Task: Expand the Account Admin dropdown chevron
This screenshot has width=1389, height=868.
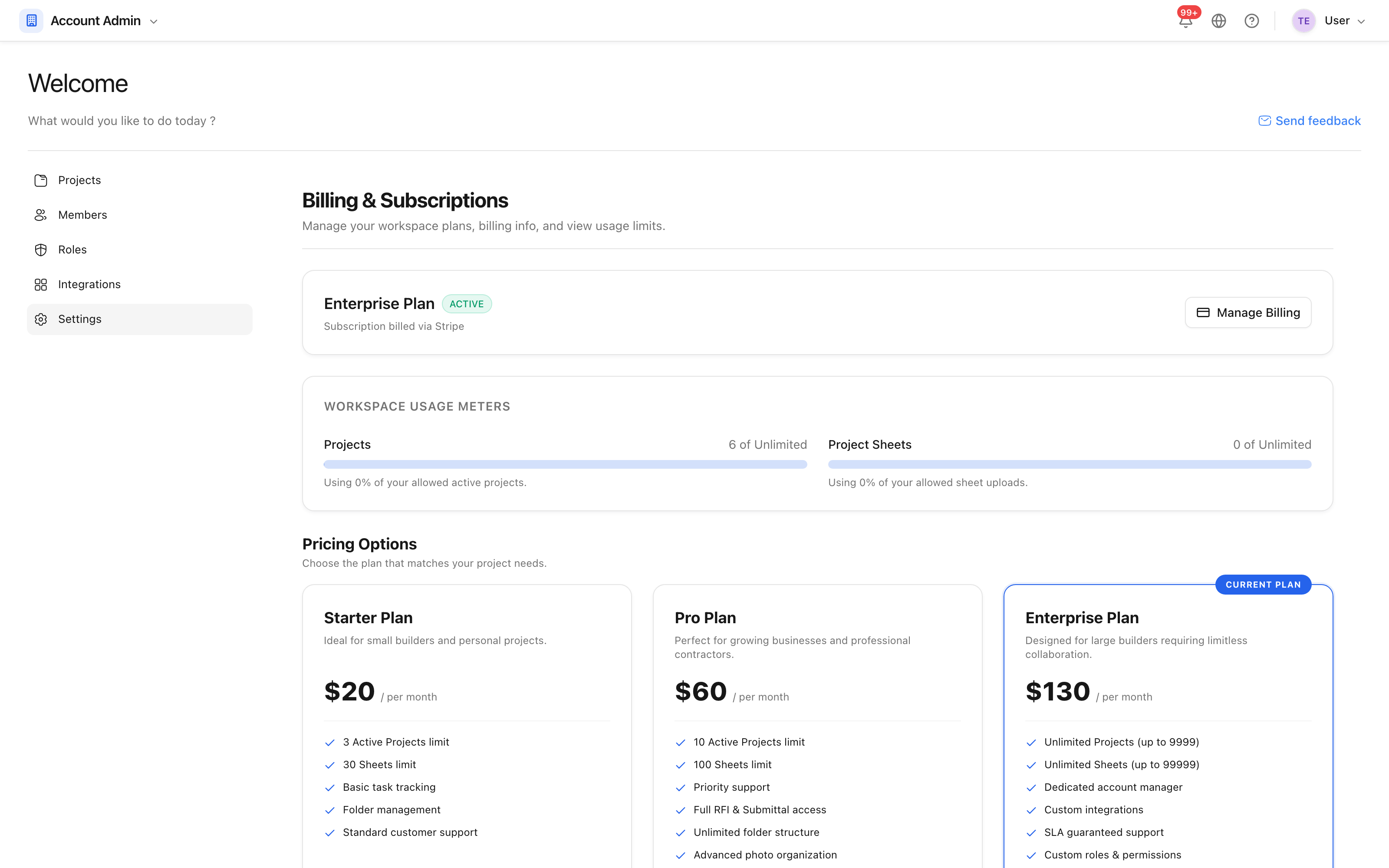Action: click(154, 22)
